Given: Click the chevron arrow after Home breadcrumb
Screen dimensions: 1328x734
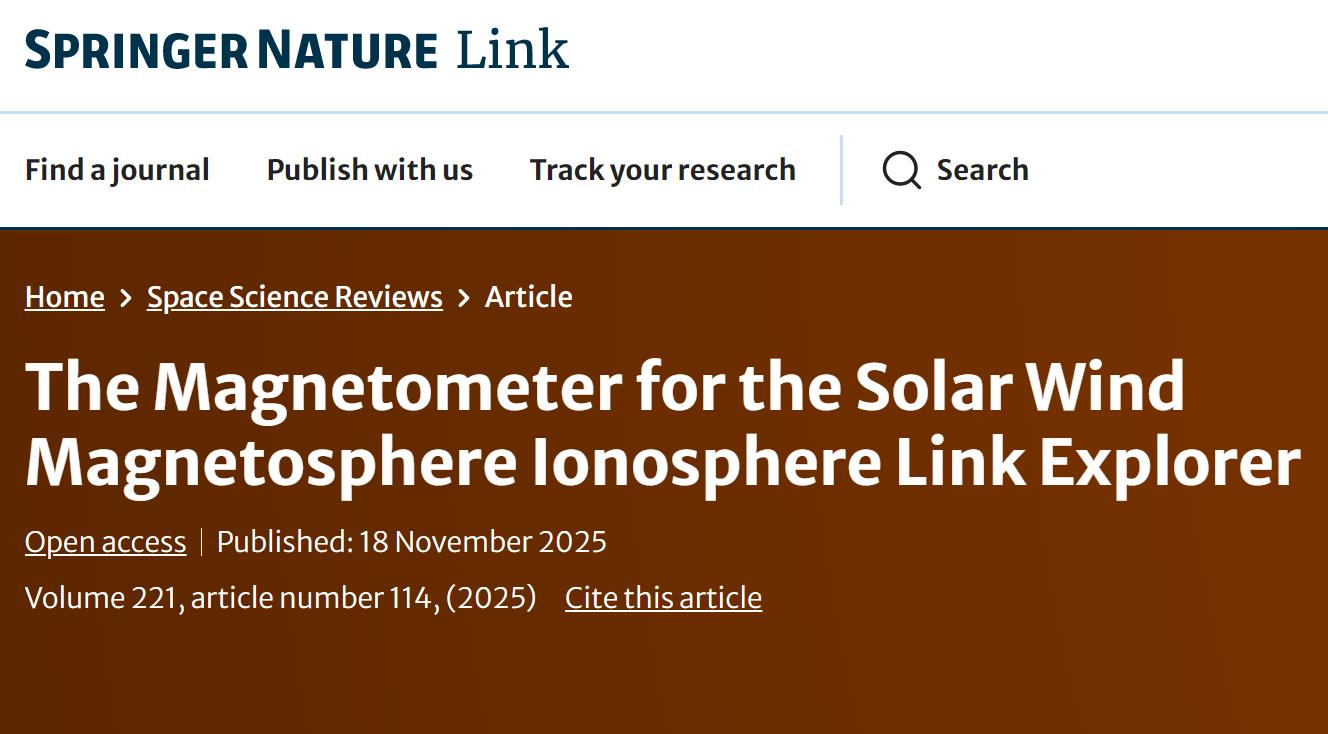Looking at the screenshot, I should [x=126, y=298].
